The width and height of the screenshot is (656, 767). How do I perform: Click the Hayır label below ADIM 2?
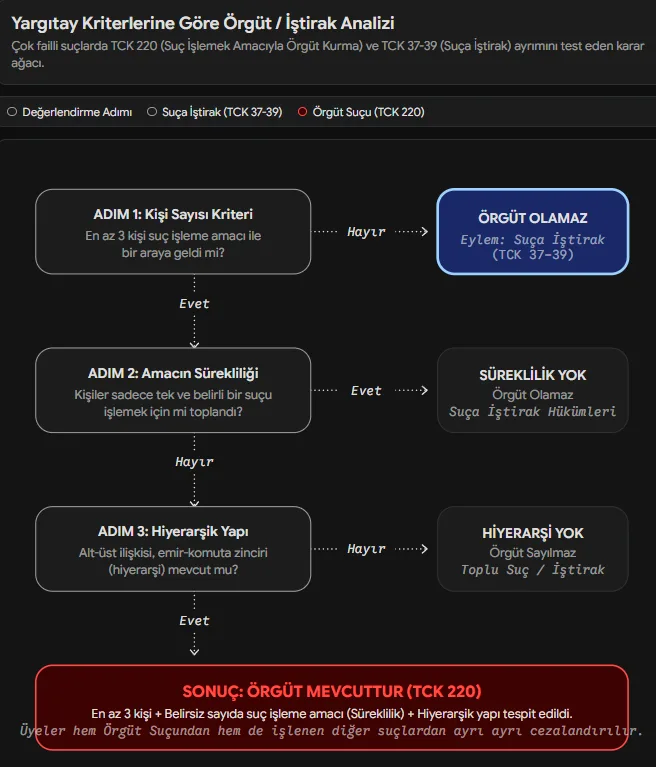[x=194, y=462]
